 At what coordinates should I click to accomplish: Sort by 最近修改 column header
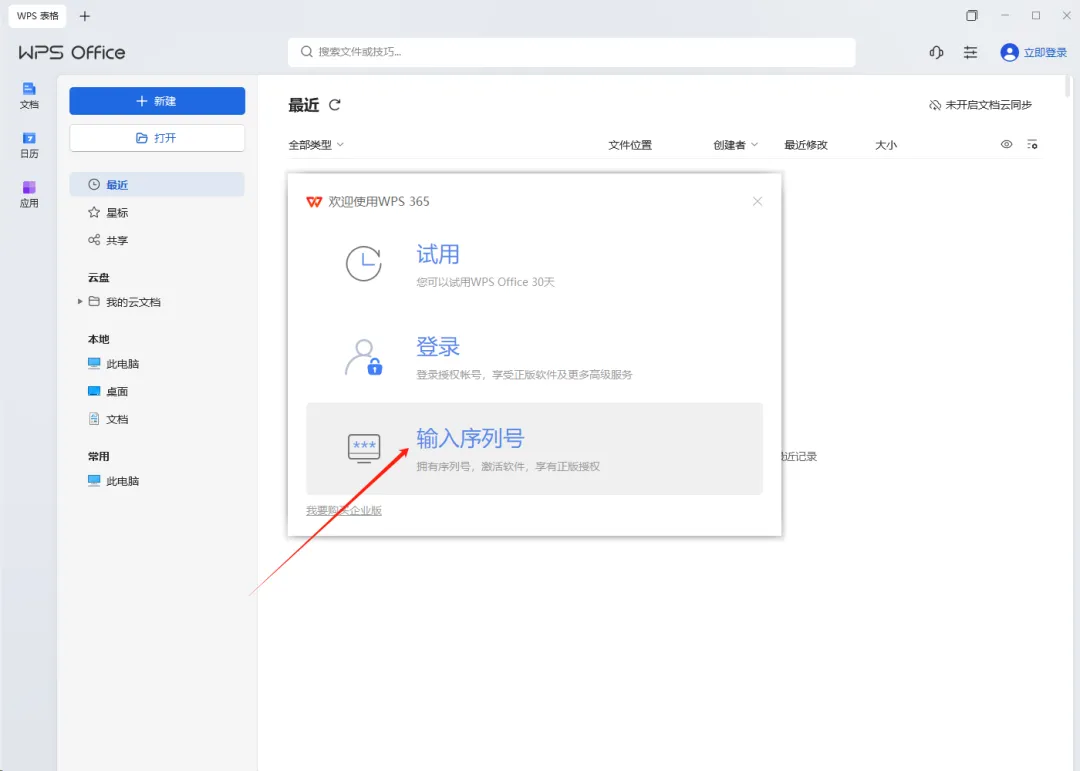point(806,145)
